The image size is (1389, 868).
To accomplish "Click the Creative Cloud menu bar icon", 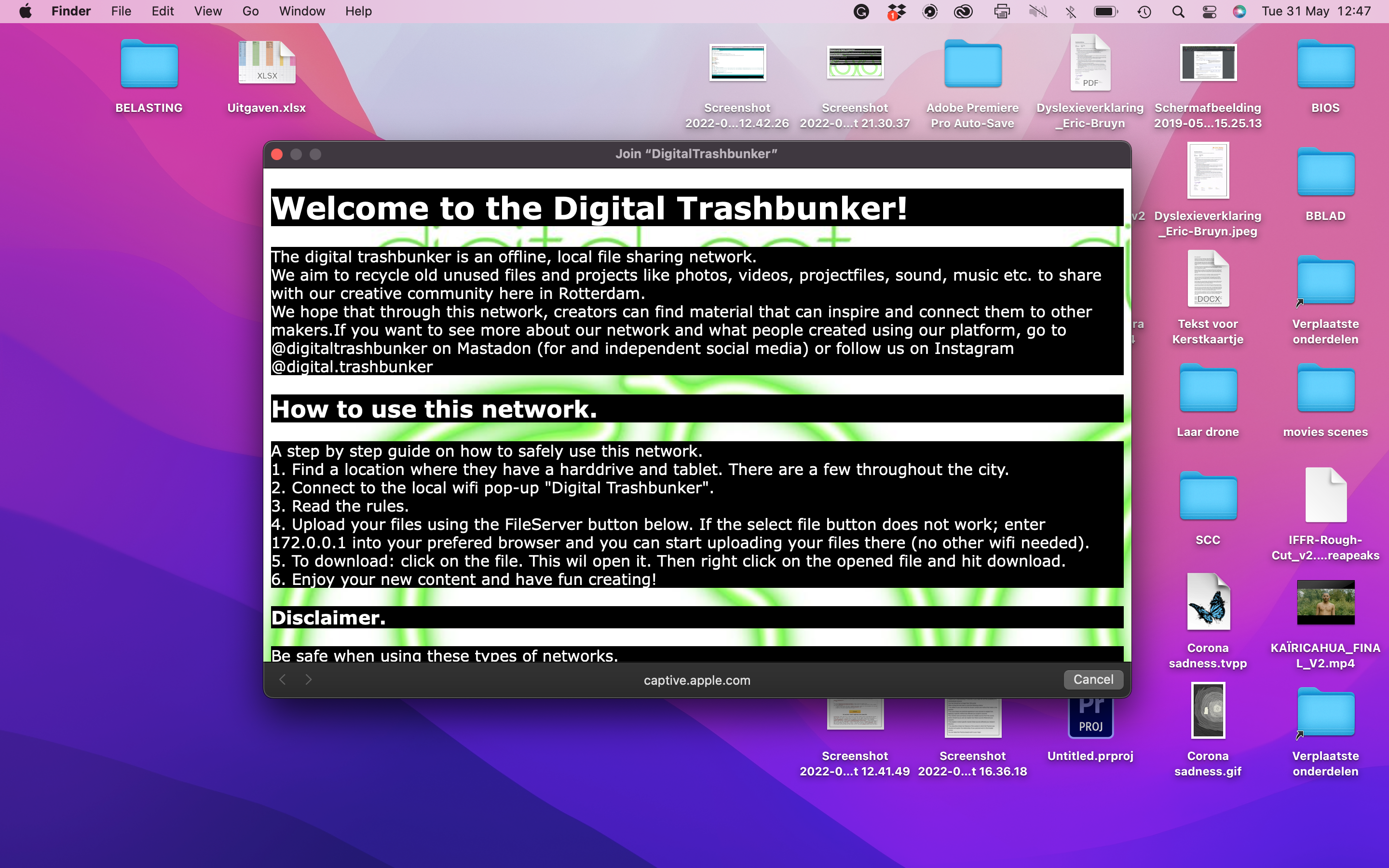I will [964, 12].
